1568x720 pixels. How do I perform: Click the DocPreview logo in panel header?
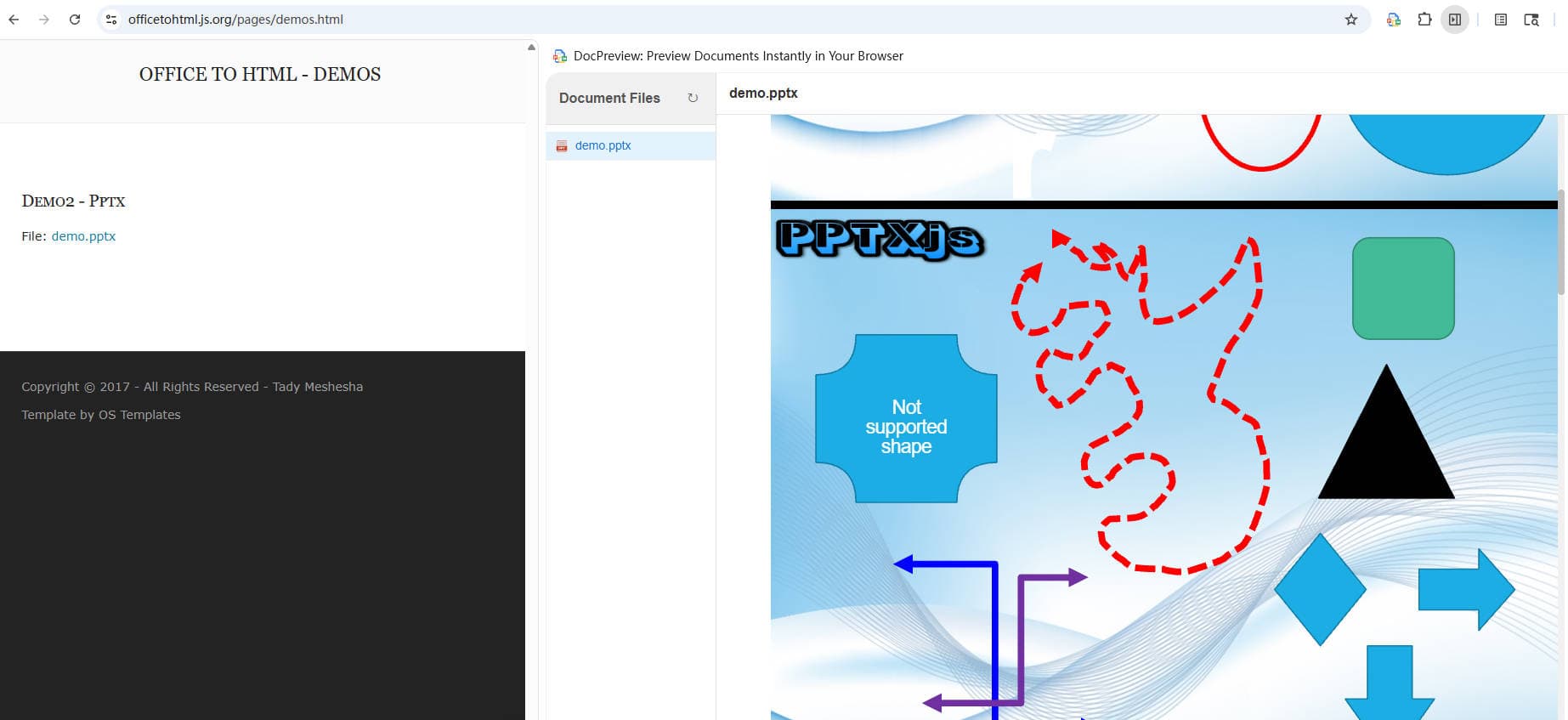560,56
